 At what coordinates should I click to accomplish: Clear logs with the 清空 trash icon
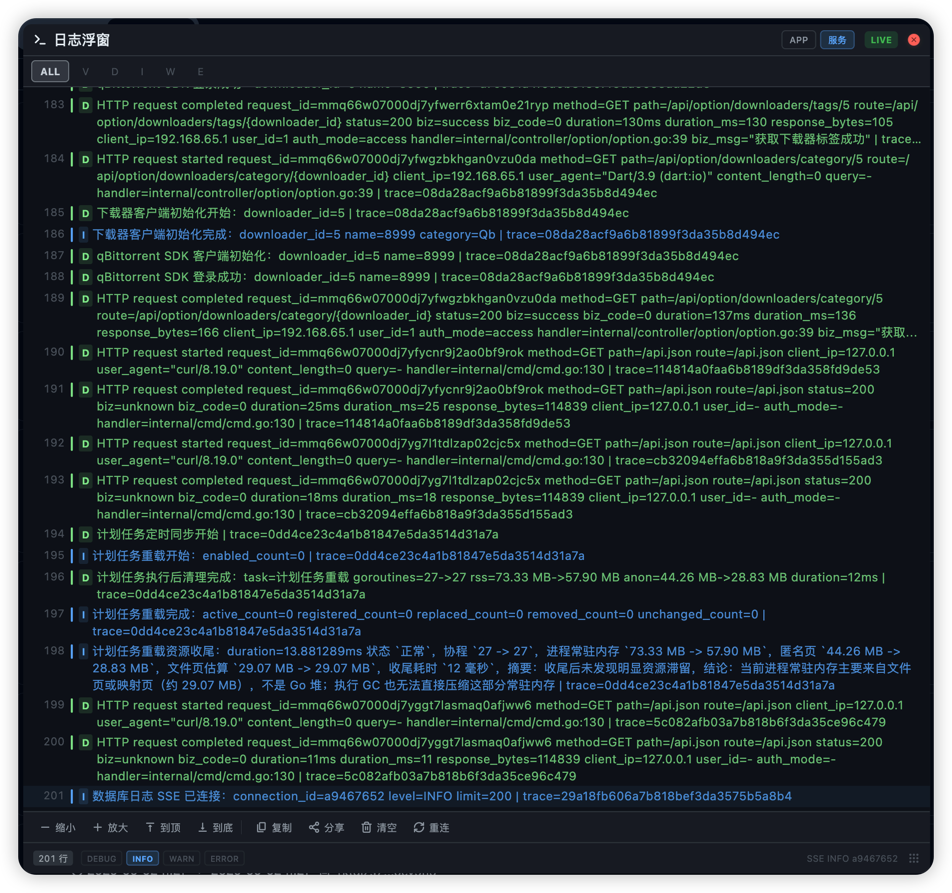pyautogui.click(x=366, y=827)
